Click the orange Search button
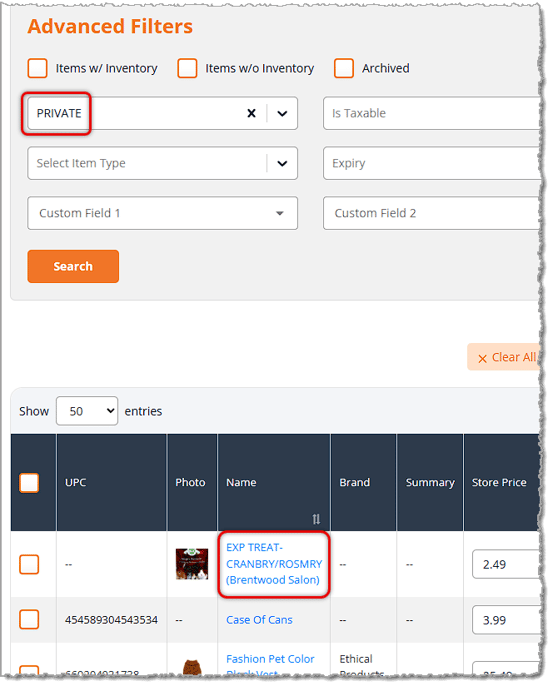This screenshot has height=686, width=553. pyautogui.click(x=73, y=266)
